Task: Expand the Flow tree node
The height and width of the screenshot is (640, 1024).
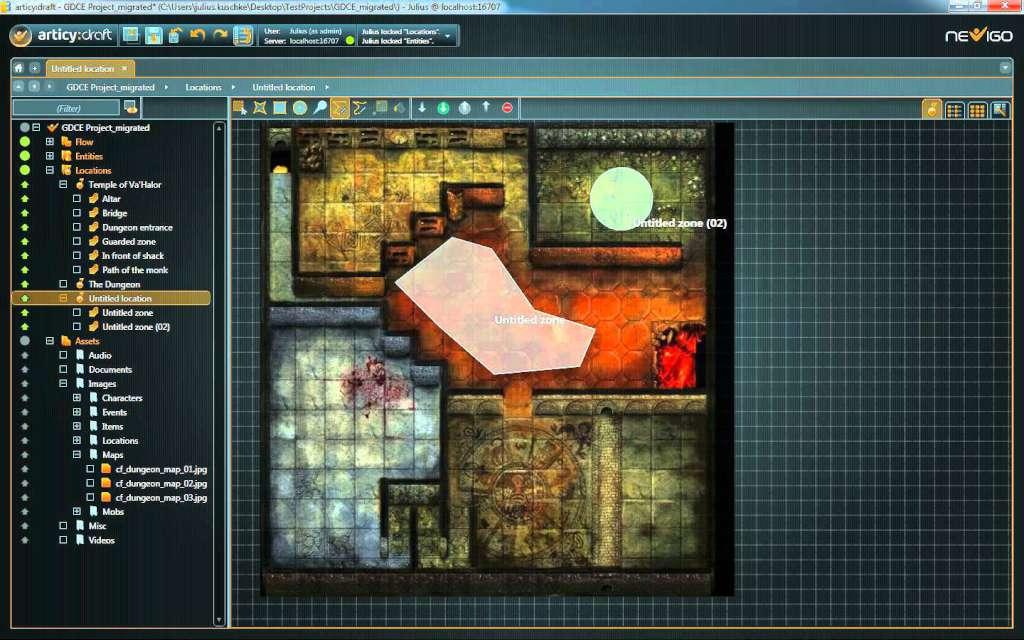Action: click(x=50, y=142)
